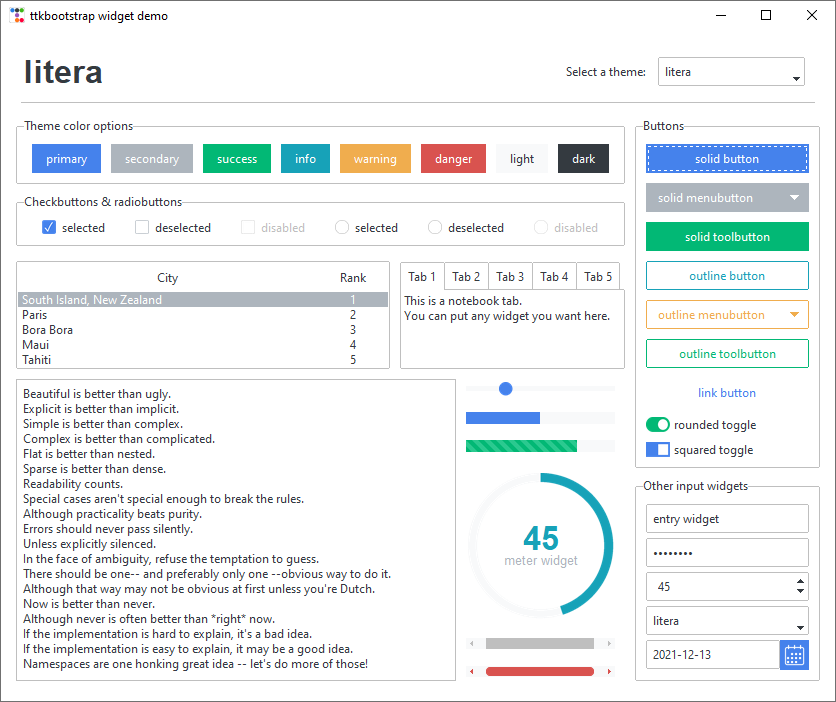Disable the squared toggle
The image size is (836, 702).
[657, 449]
